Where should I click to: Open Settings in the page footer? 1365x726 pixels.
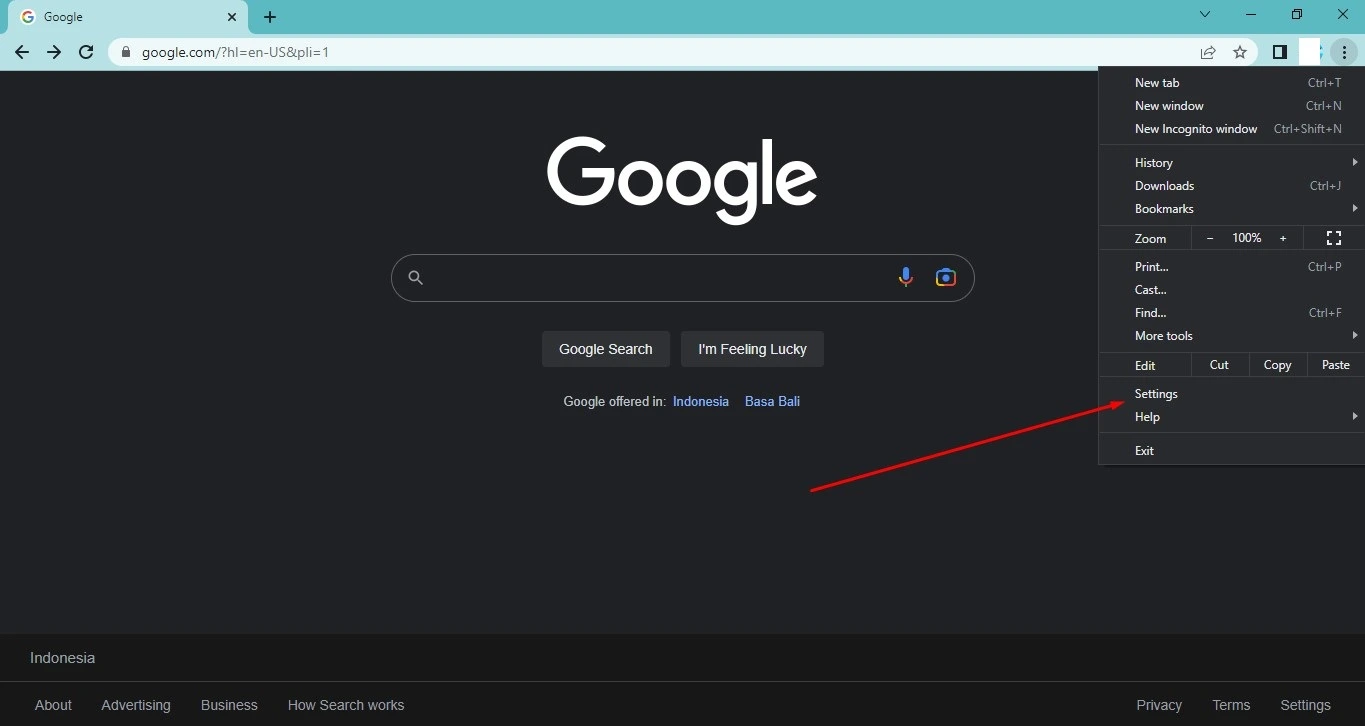1305,705
